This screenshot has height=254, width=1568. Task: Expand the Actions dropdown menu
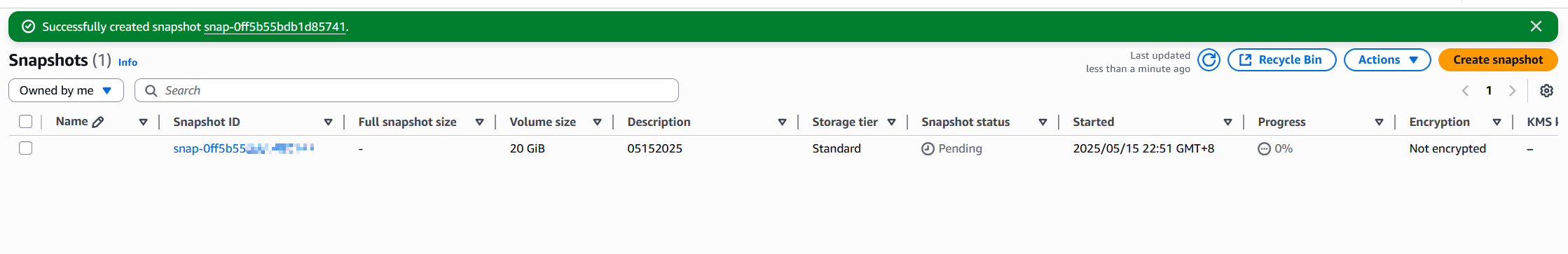(1387, 60)
